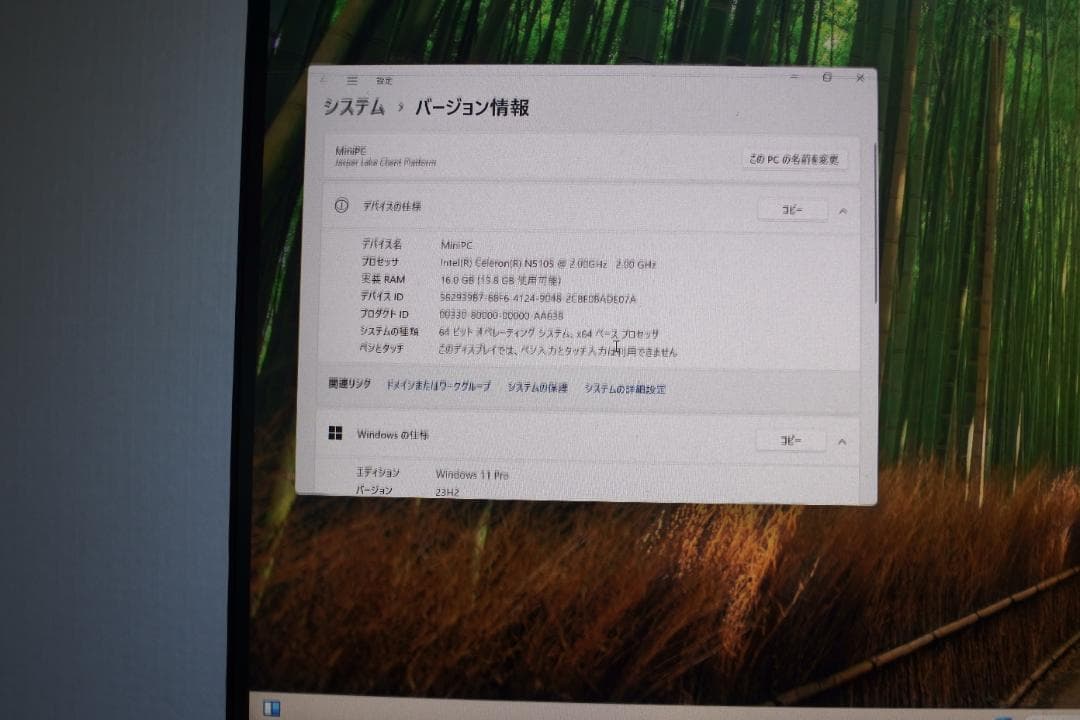Copy the Windows specifications with コピー
Image resolution: width=1080 pixels, height=720 pixels.
[791, 440]
